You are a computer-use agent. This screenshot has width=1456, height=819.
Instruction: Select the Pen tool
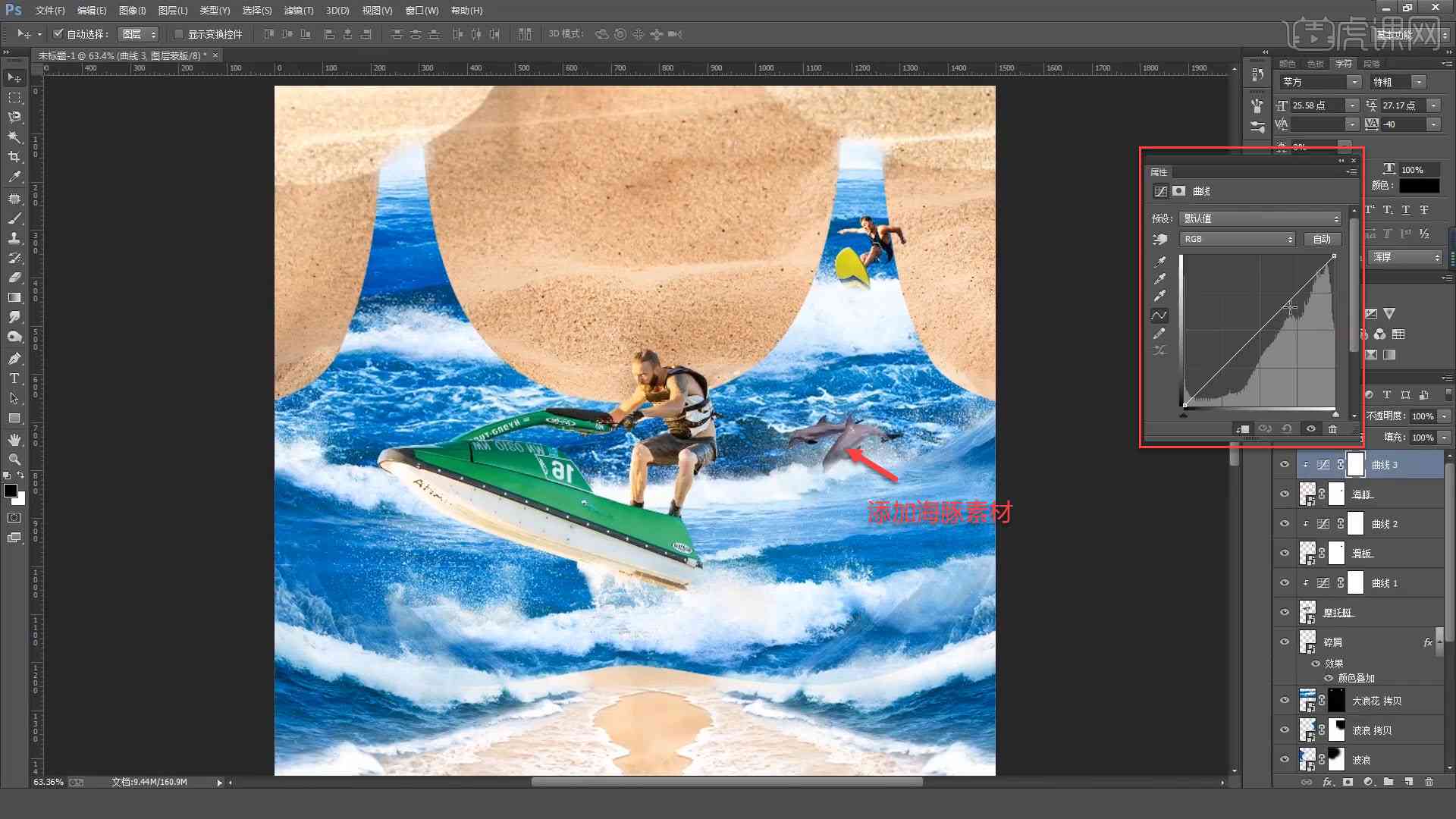[14, 358]
